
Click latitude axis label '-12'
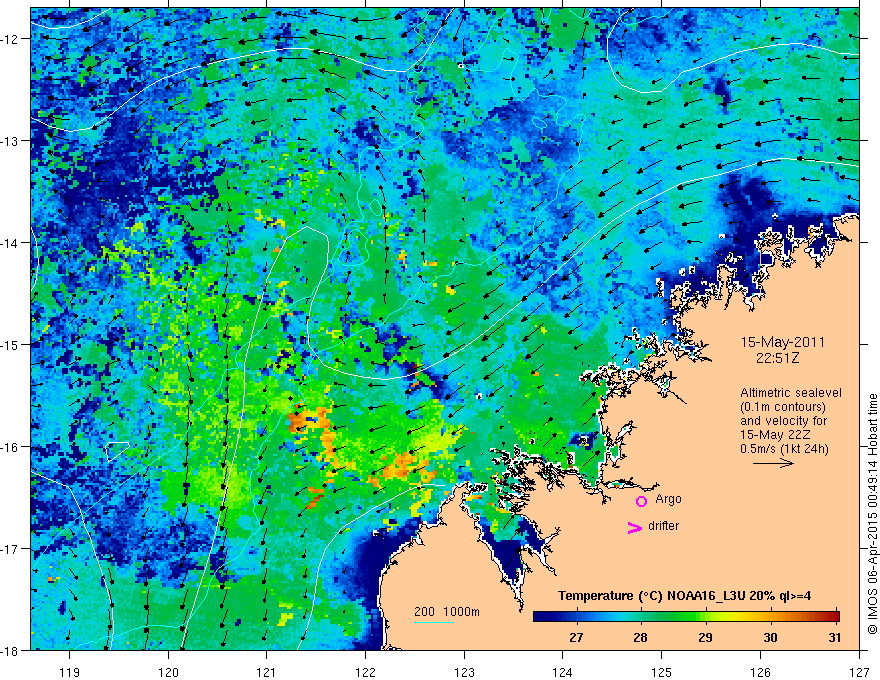click(10, 39)
